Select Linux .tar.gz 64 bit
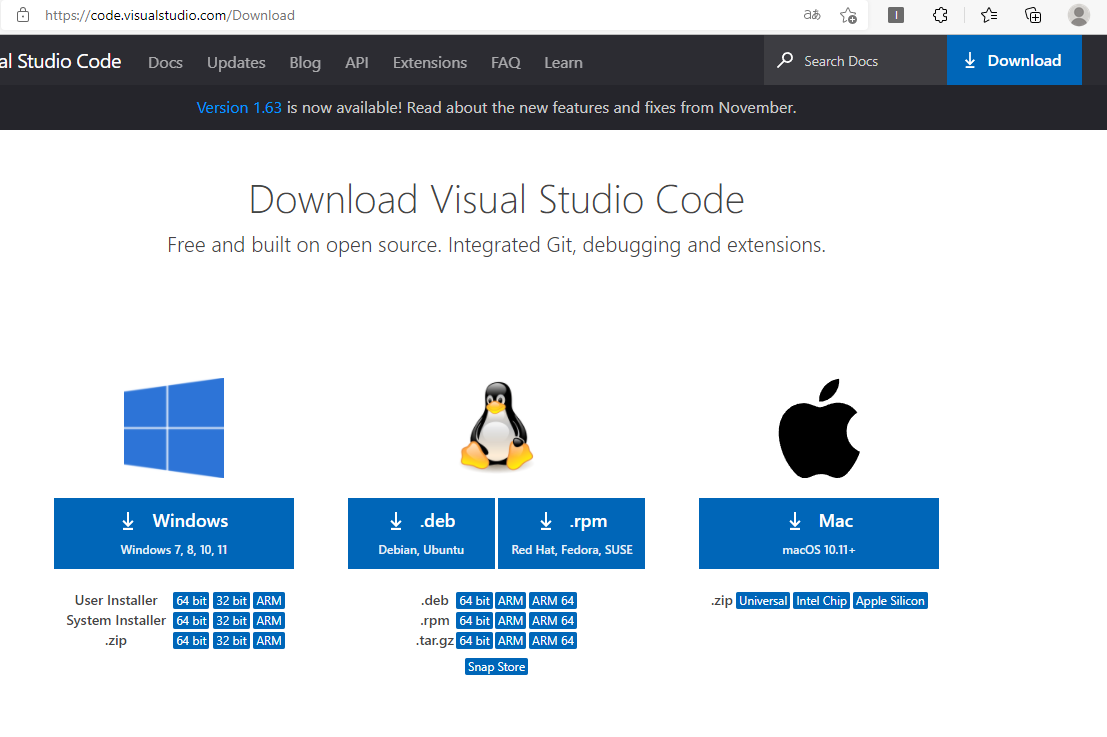Viewport: 1107px width, 737px height. 474,640
